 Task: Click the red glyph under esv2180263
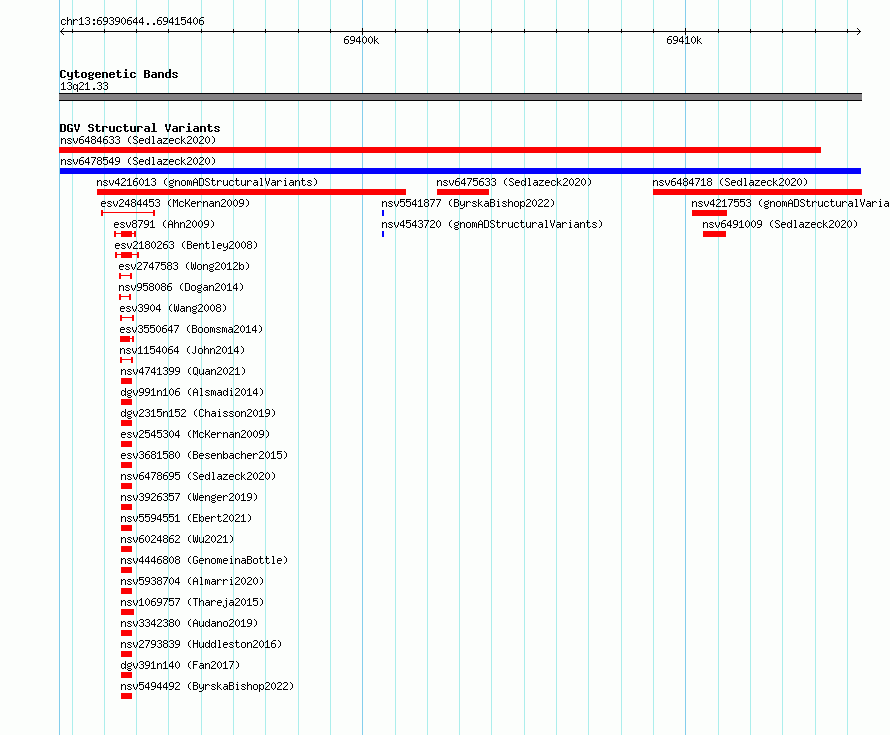127,255
